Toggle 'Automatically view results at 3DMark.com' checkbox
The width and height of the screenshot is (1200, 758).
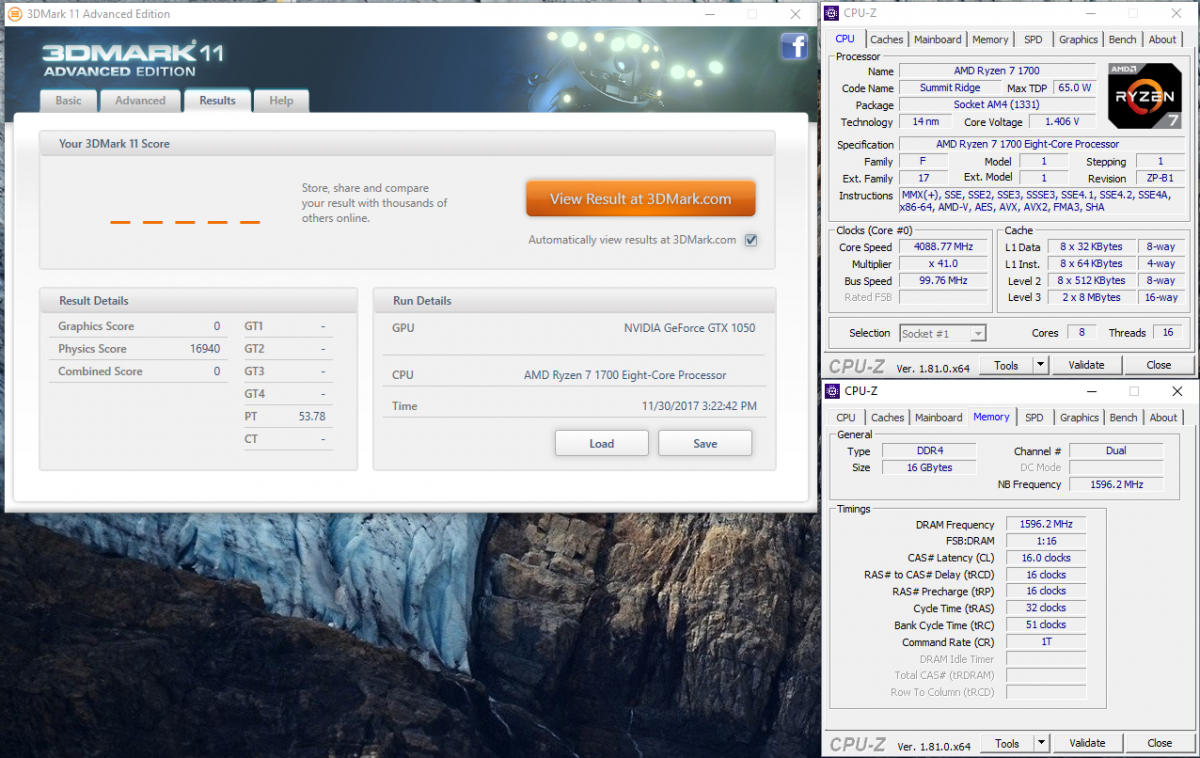[x=751, y=240]
